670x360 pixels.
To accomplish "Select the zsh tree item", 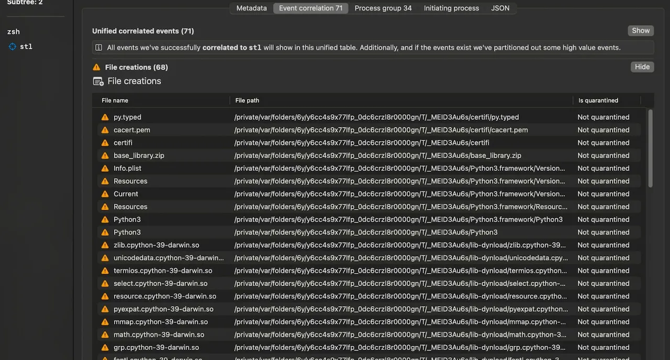I will [13, 32].
